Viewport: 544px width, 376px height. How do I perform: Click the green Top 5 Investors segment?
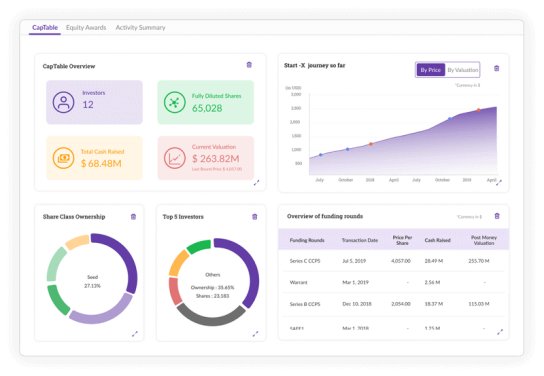[x=199, y=246]
